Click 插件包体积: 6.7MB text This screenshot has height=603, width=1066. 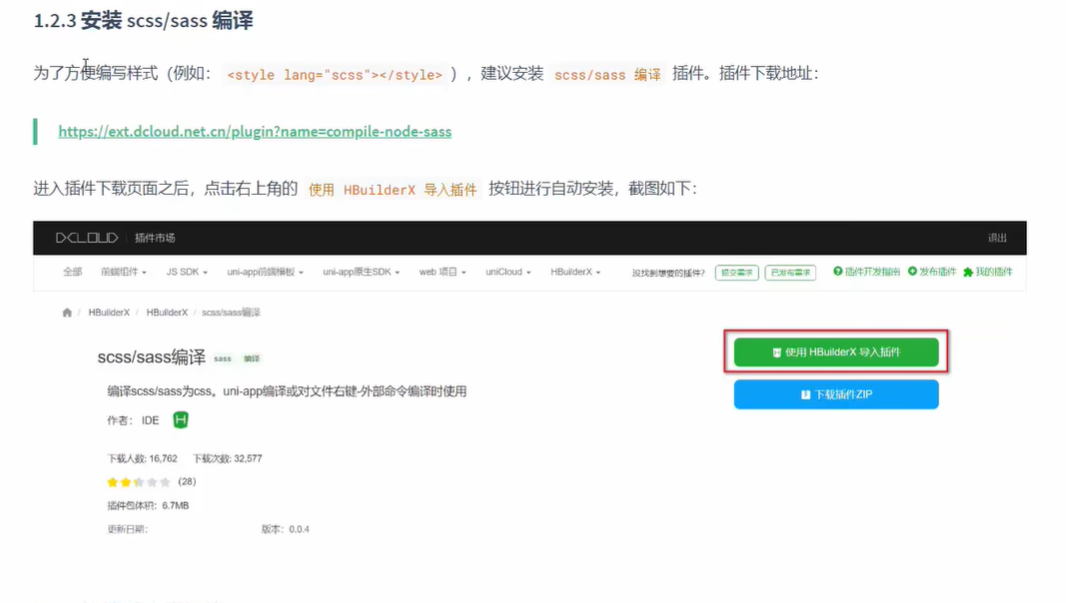click(x=148, y=506)
